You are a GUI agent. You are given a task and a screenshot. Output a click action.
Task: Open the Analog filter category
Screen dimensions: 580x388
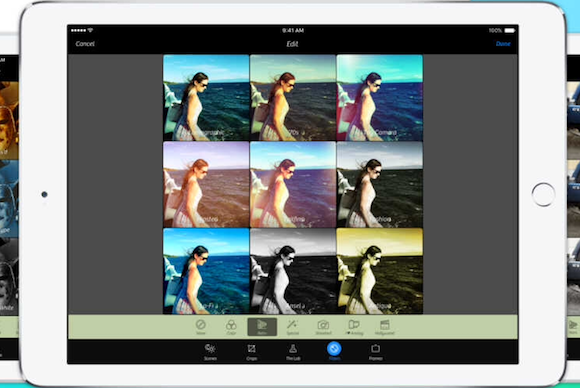click(x=354, y=327)
